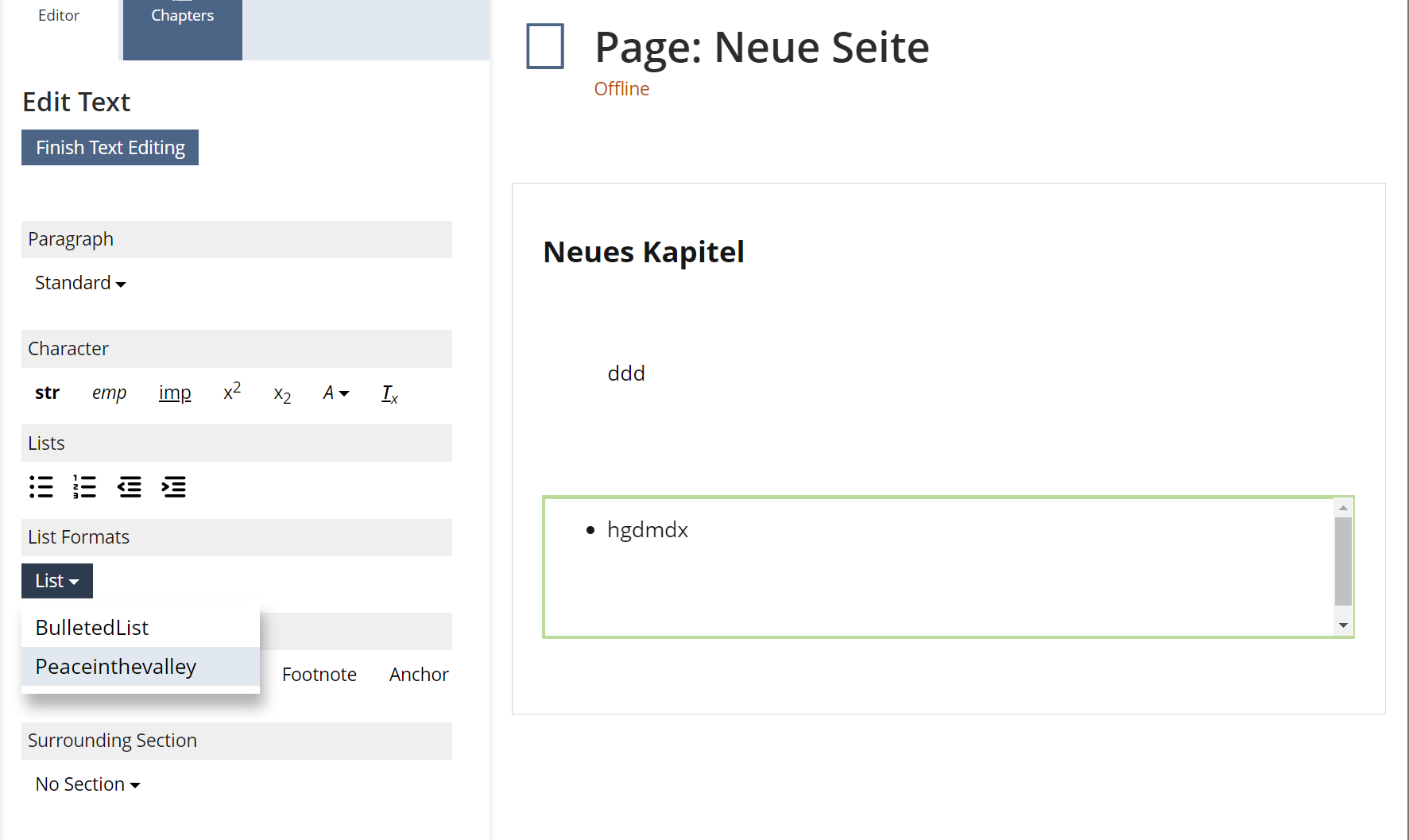This screenshot has height=840, width=1409.
Task: Open the No Section dropdown
Action: pos(87,784)
